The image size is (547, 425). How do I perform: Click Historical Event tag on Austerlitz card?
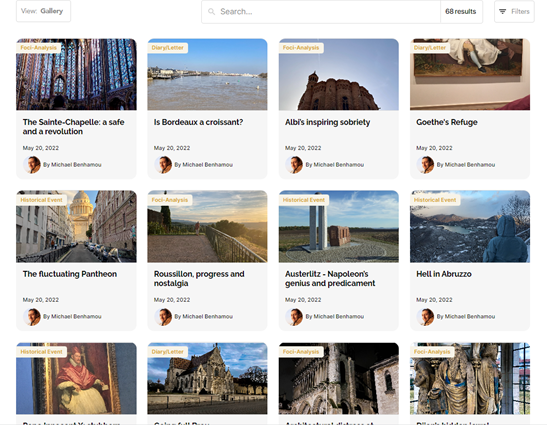304,200
